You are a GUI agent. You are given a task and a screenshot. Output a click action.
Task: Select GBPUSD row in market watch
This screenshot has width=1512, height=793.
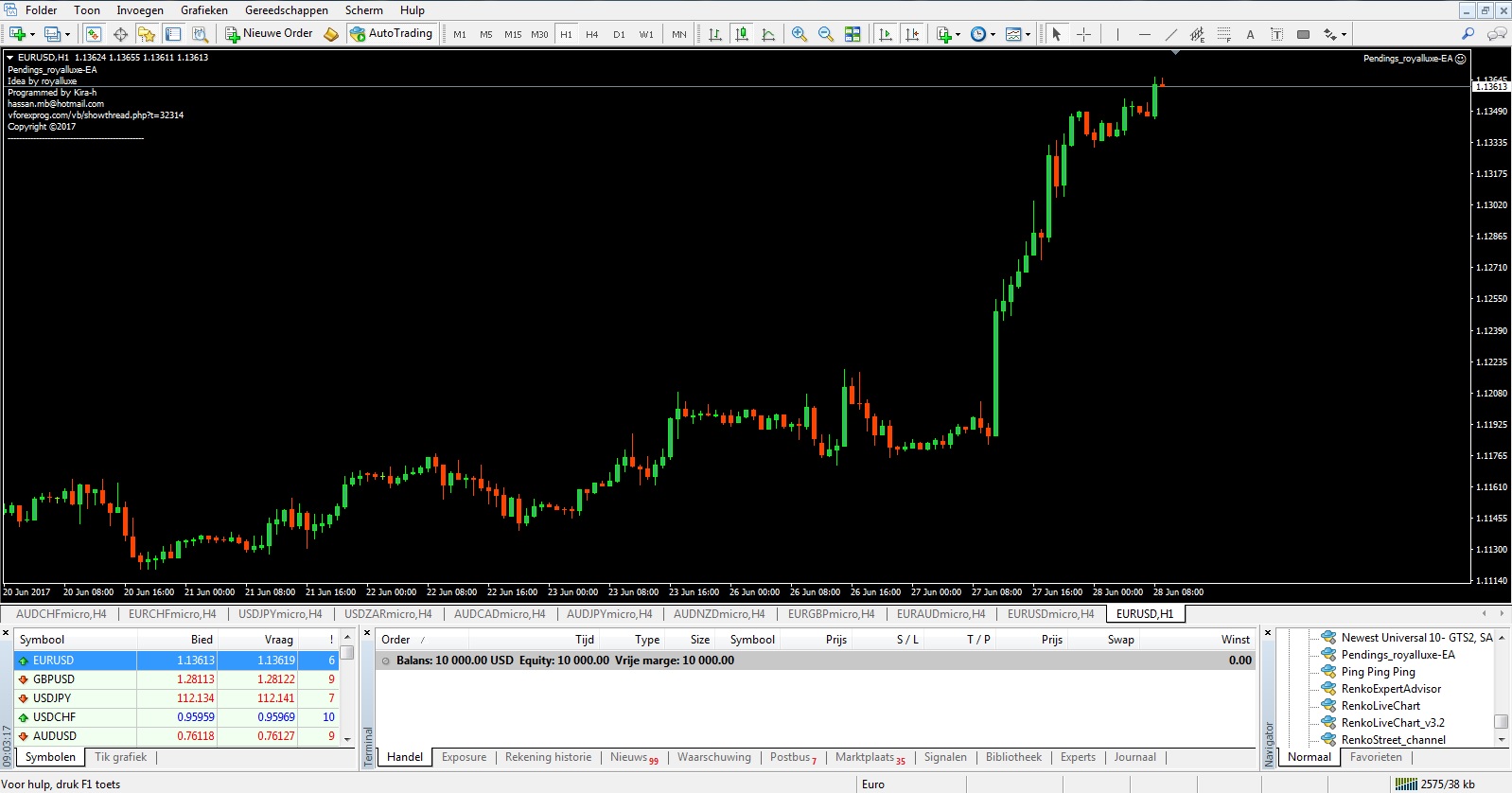click(54, 679)
